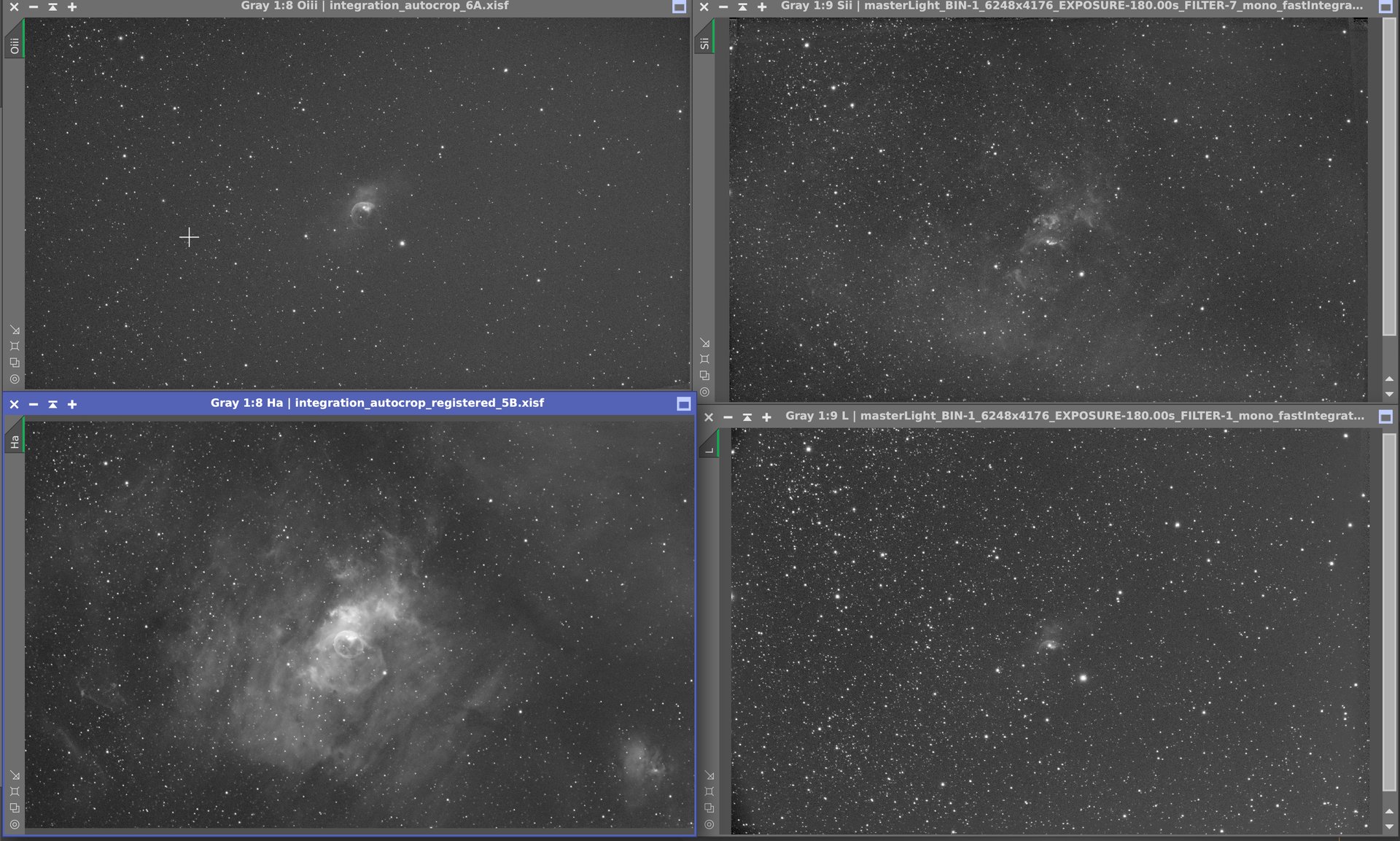
Task: Click concentric circles icon in L window
Action: point(709,824)
